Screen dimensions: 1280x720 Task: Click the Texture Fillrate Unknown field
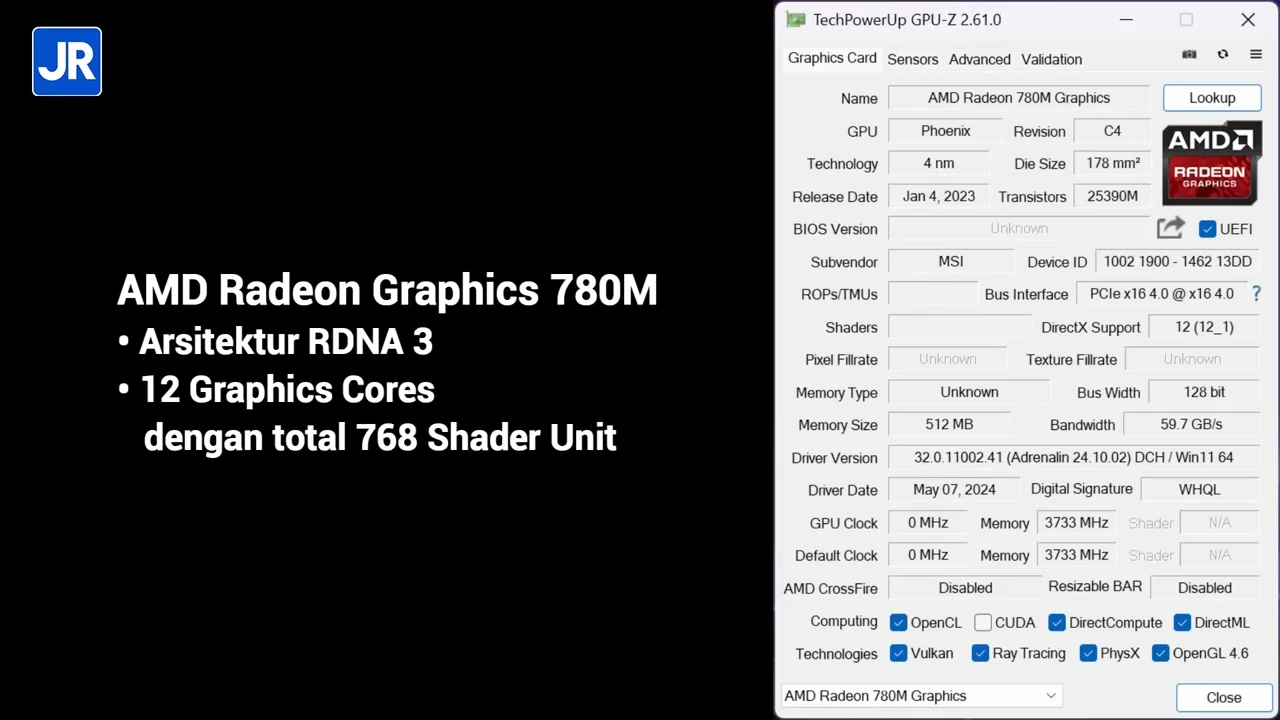[1192, 359]
